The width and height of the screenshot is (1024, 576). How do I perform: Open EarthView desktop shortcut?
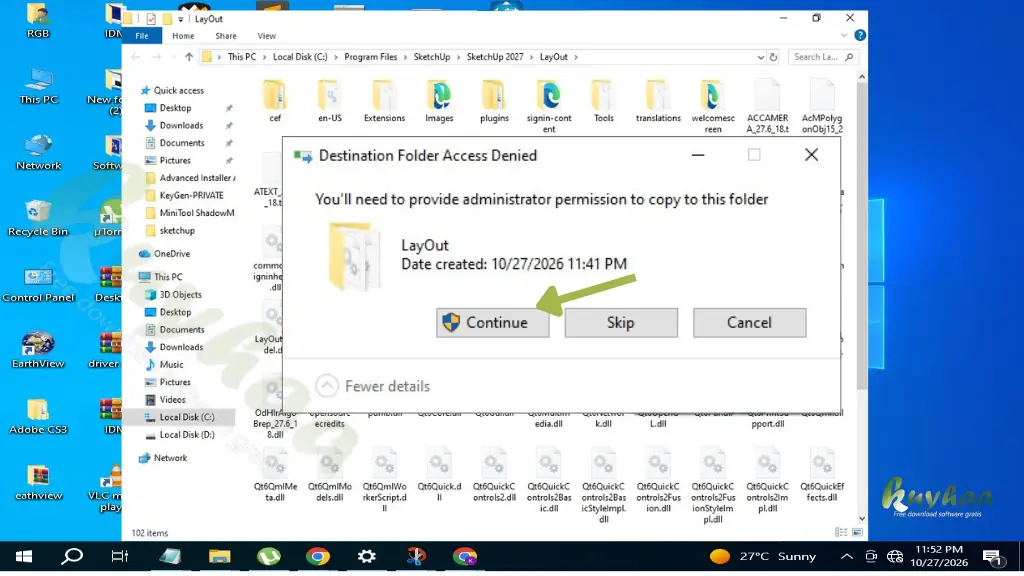click(x=38, y=351)
